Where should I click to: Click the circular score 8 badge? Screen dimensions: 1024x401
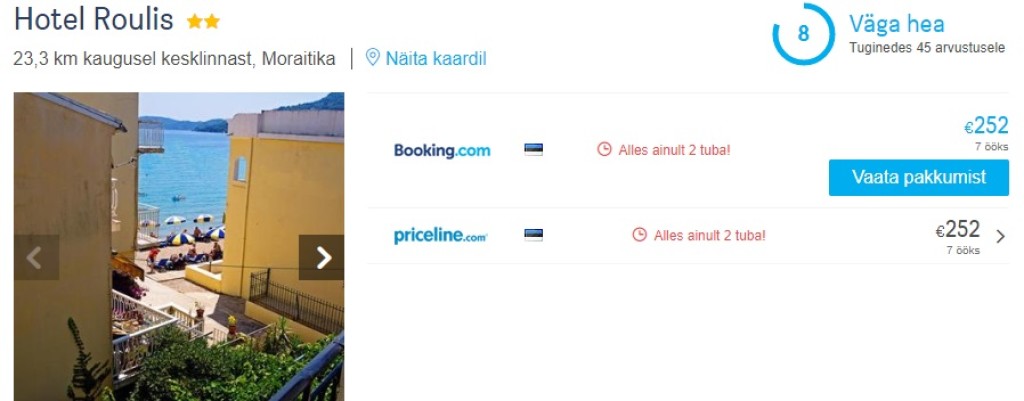click(803, 34)
